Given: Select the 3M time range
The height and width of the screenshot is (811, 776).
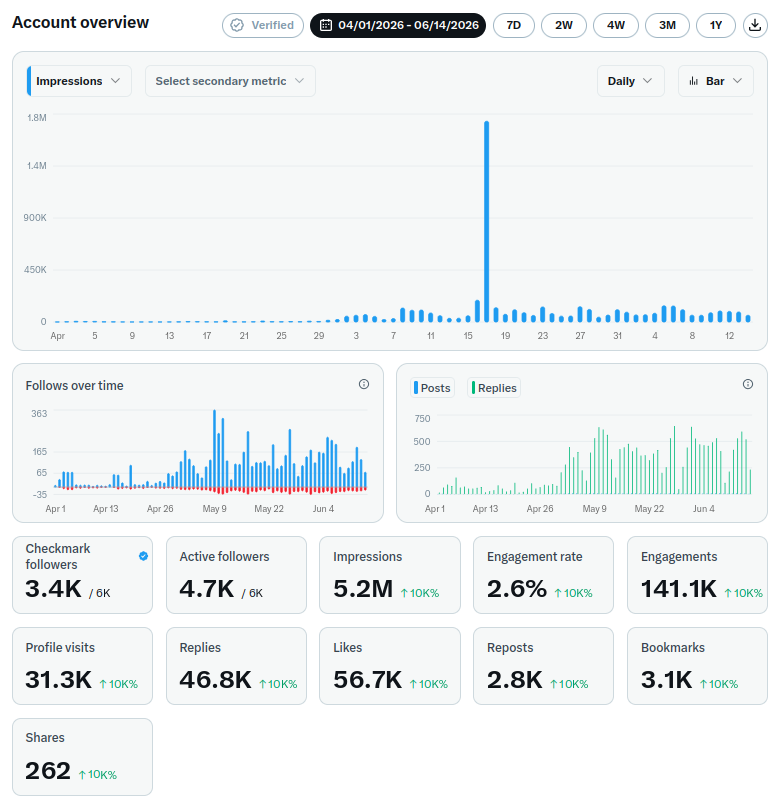Looking at the screenshot, I should click(667, 25).
